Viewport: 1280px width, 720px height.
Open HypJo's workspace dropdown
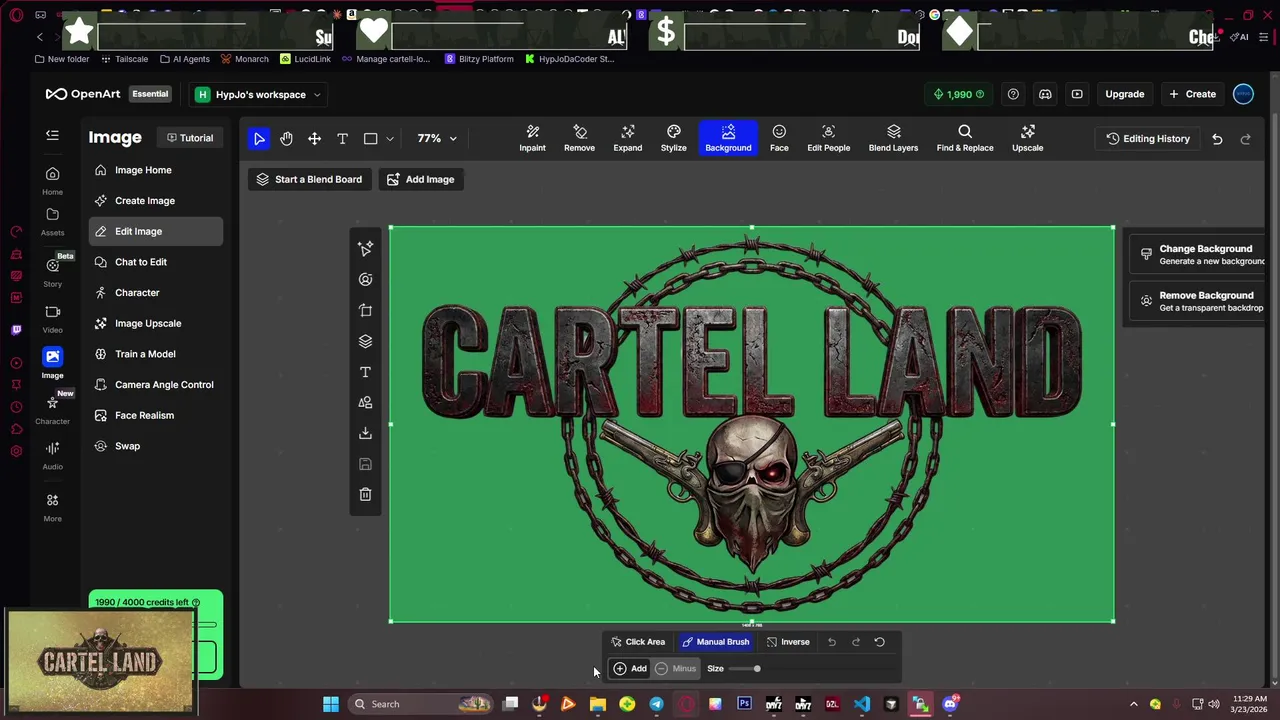258,94
